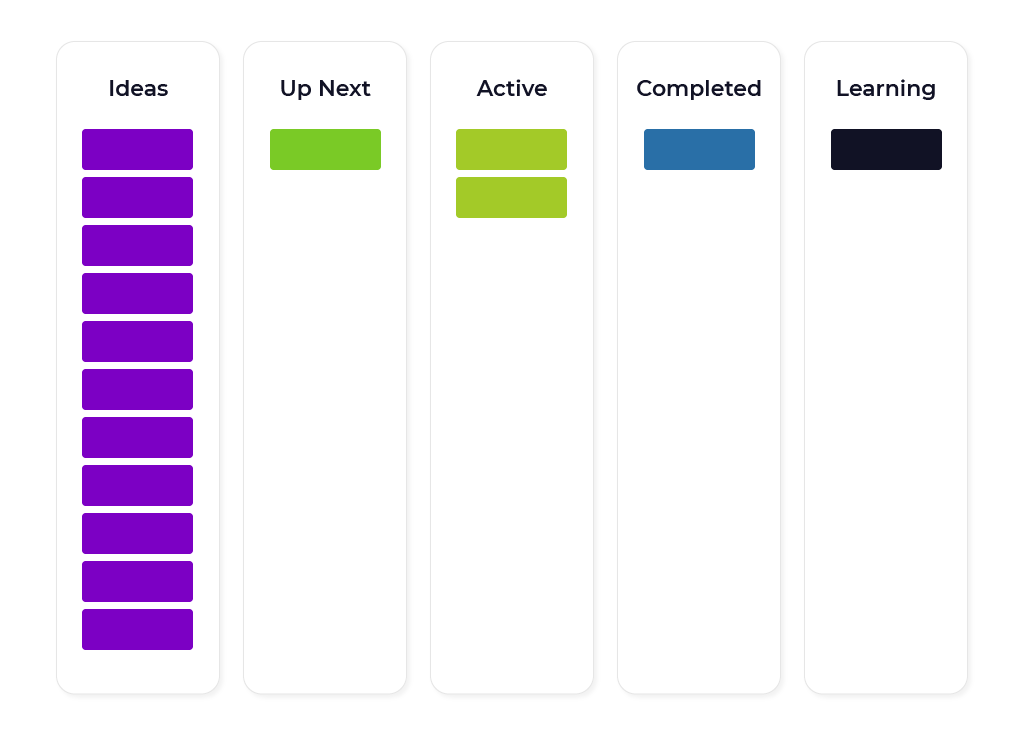
Task: Select the eighth purple card in Ideas
Action: (137, 485)
